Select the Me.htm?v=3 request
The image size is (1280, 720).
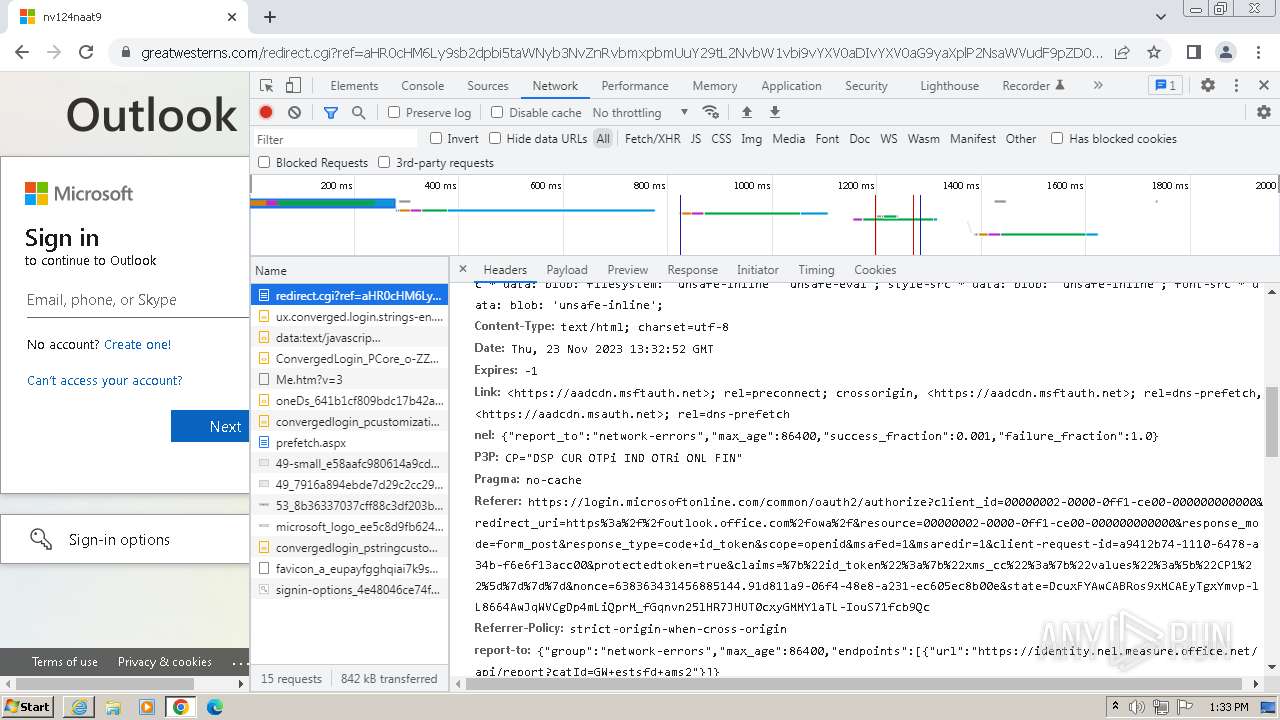tap(349, 379)
